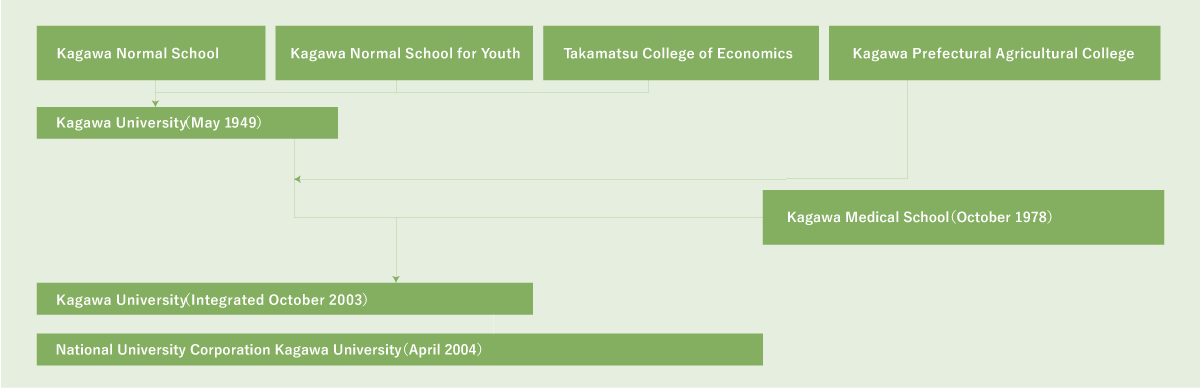The width and height of the screenshot is (1200, 388).
Task: Select Kagawa Medical School (October 1978) box
Action: (x=963, y=217)
